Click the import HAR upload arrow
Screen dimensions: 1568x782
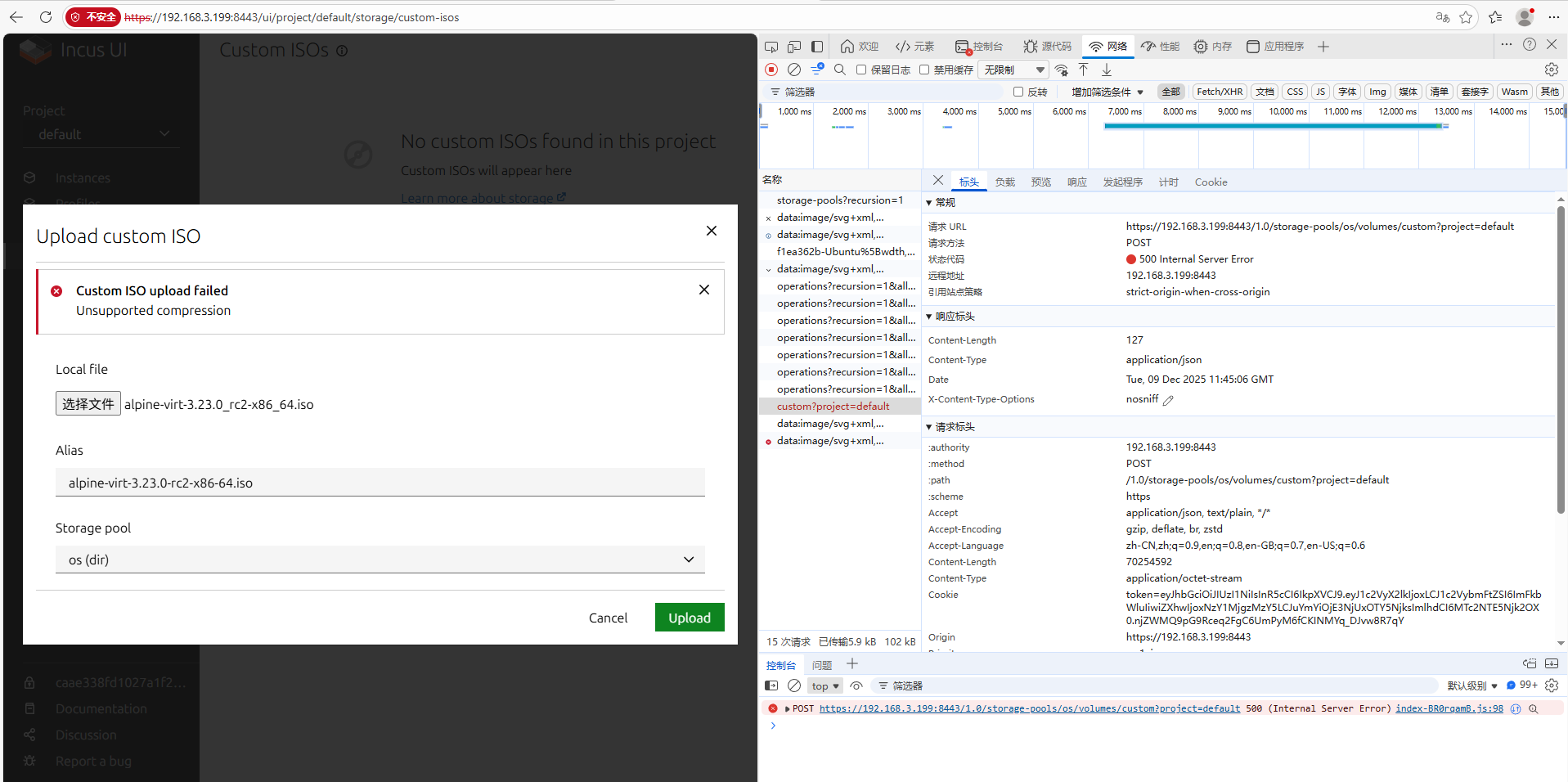click(x=1083, y=70)
